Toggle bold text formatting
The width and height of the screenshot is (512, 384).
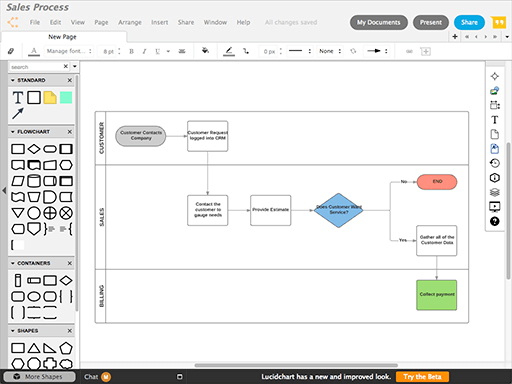point(131,51)
